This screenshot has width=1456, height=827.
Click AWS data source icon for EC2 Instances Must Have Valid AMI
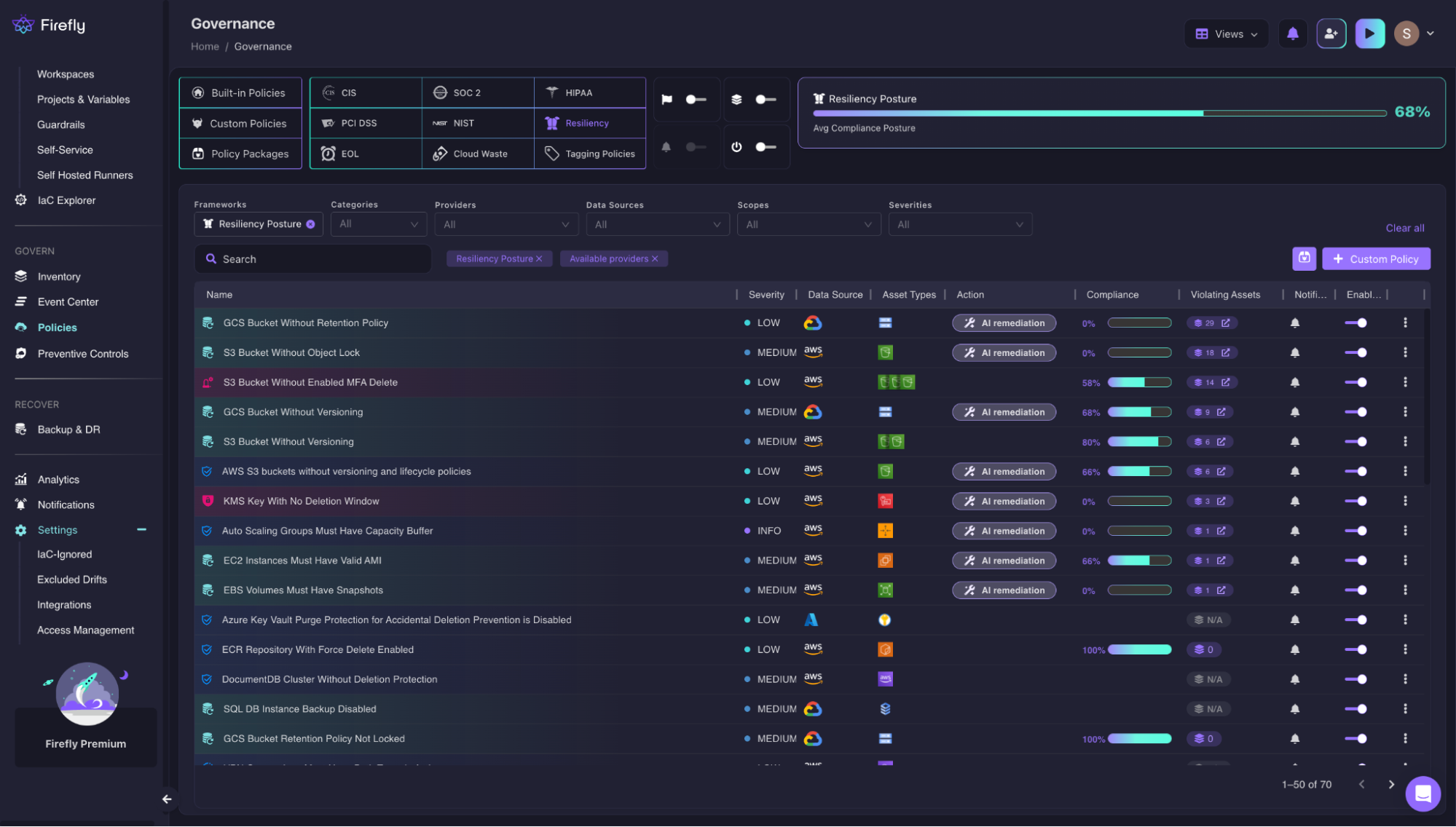[x=813, y=560]
